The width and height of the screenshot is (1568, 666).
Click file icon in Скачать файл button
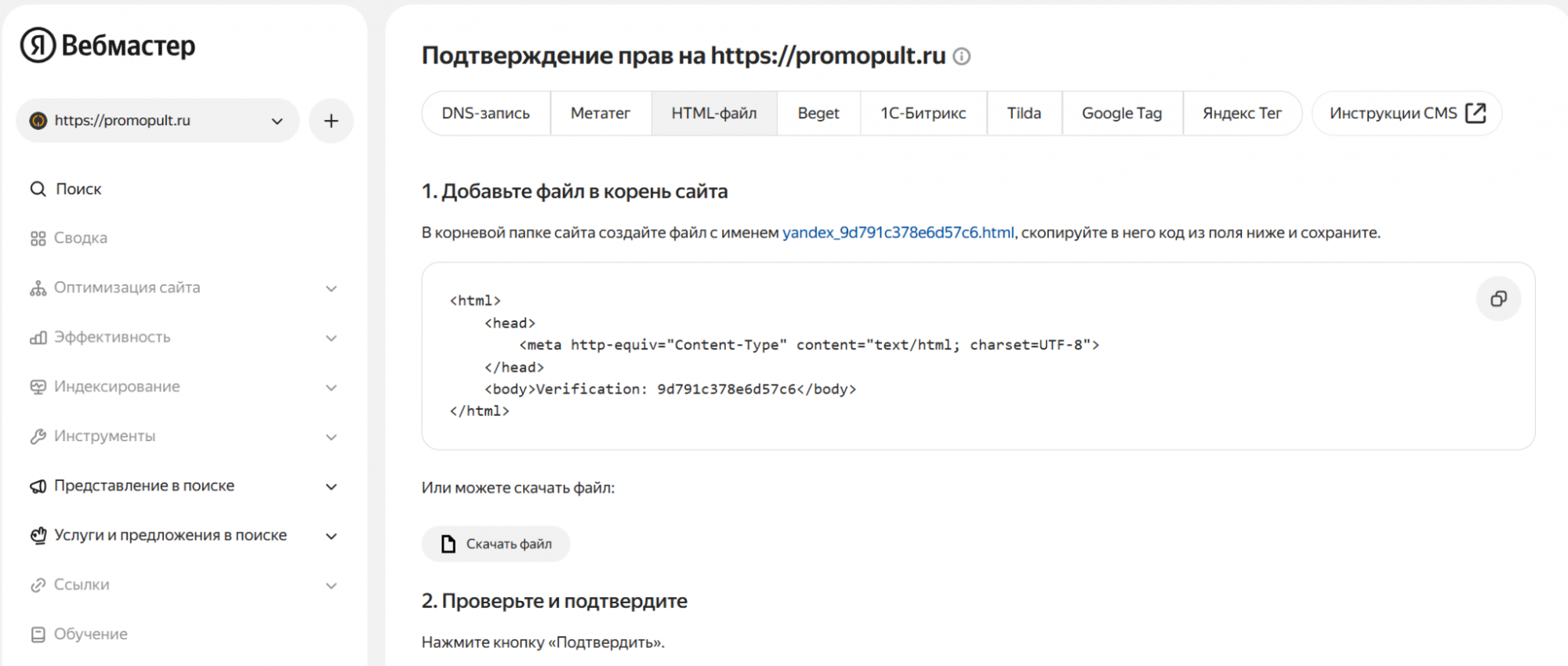click(448, 544)
